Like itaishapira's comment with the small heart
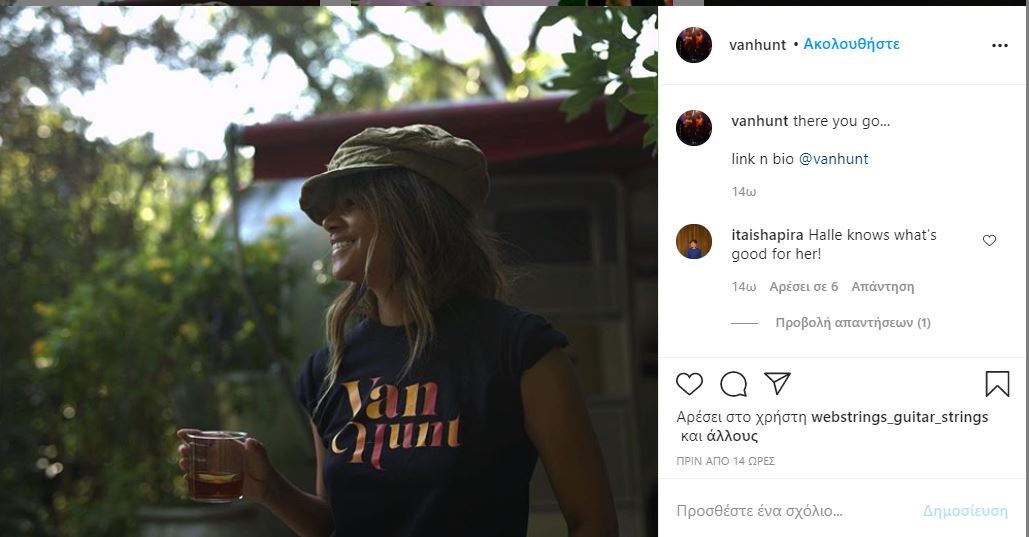This screenshot has height=537, width=1029. (989, 241)
